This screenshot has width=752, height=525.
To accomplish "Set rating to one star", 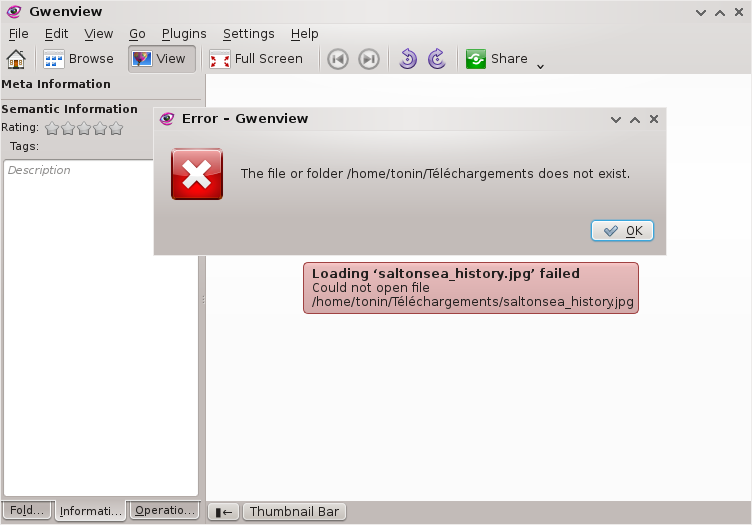I will click(x=52, y=128).
